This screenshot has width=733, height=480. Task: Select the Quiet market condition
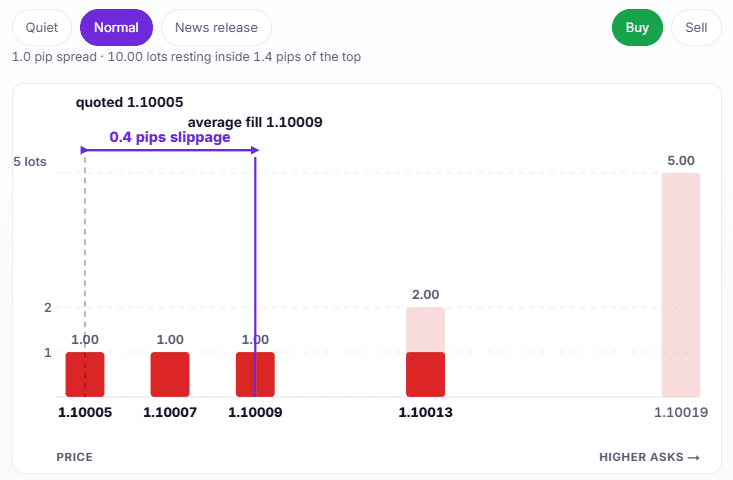click(x=42, y=28)
